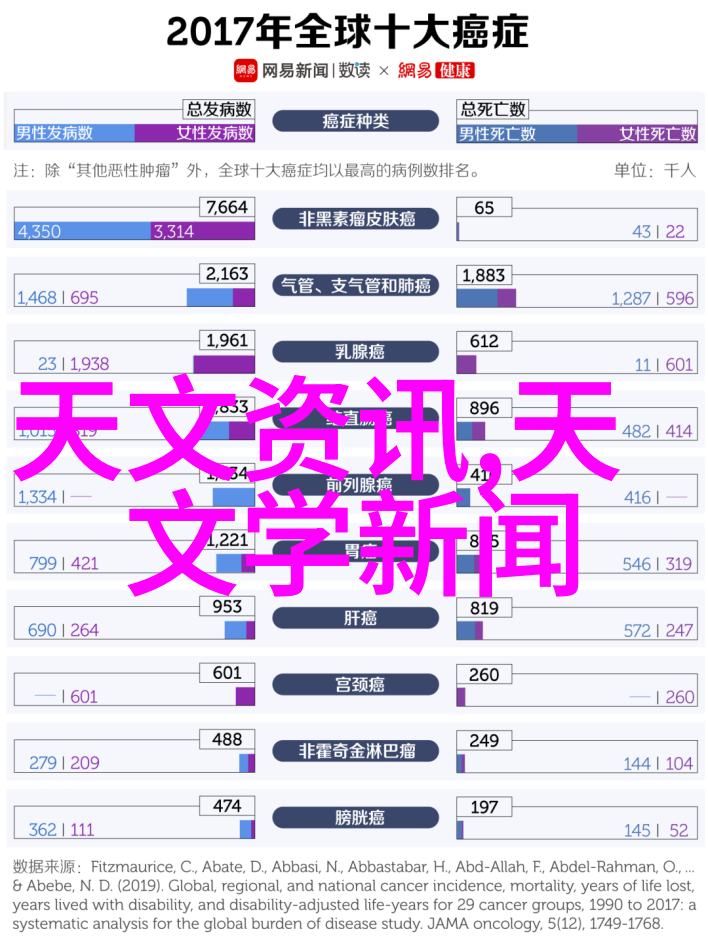Click the red 健康 health badge
This screenshot has height=944, width=708.
point(455,71)
